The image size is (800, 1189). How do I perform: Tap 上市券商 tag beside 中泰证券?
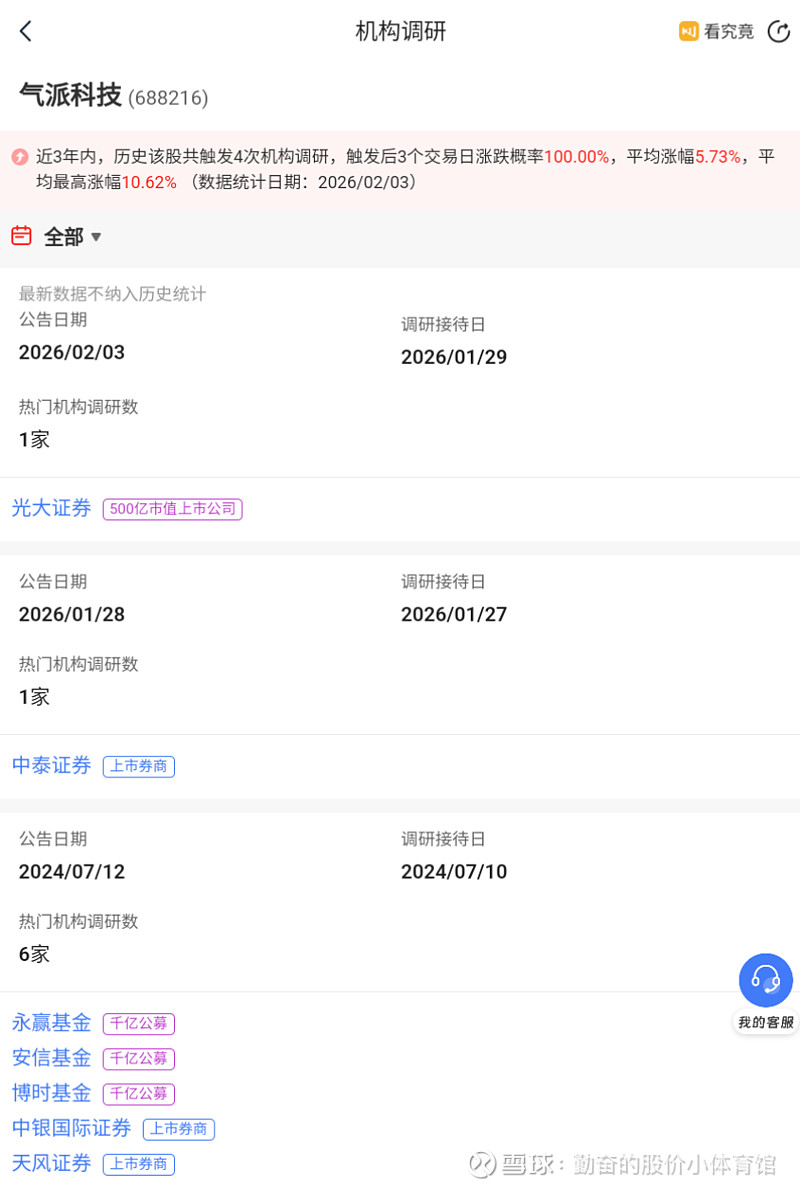(x=139, y=767)
